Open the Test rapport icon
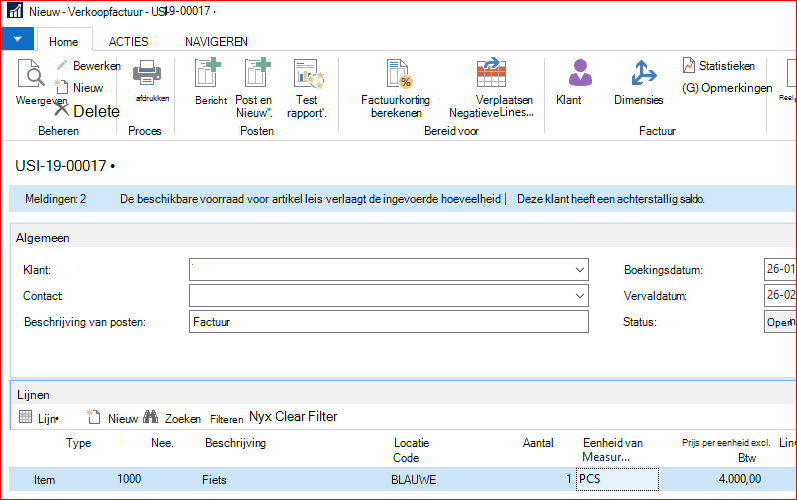This screenshot has width=797, height=500. 309,74
